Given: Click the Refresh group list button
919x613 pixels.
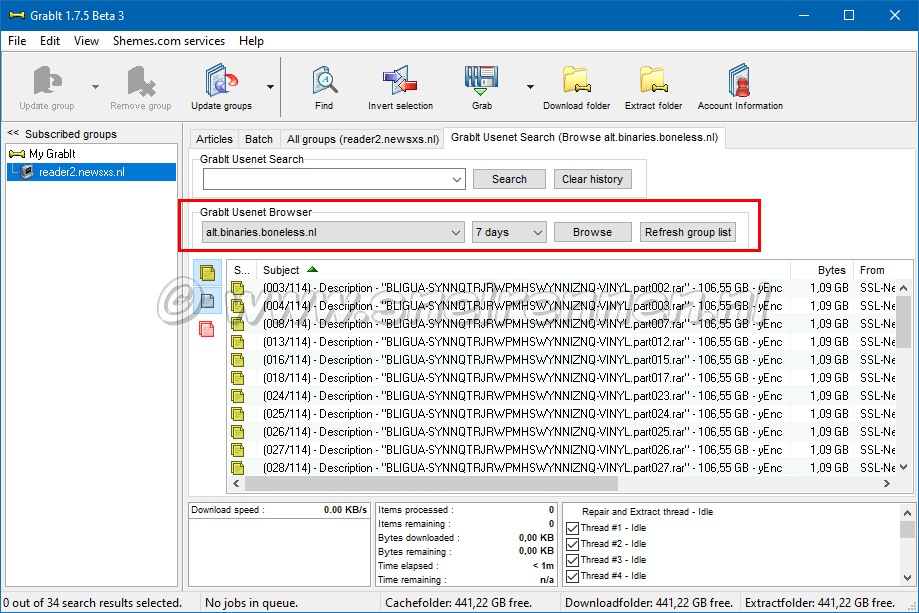Looking at the screenshot, I should (687, 232).
